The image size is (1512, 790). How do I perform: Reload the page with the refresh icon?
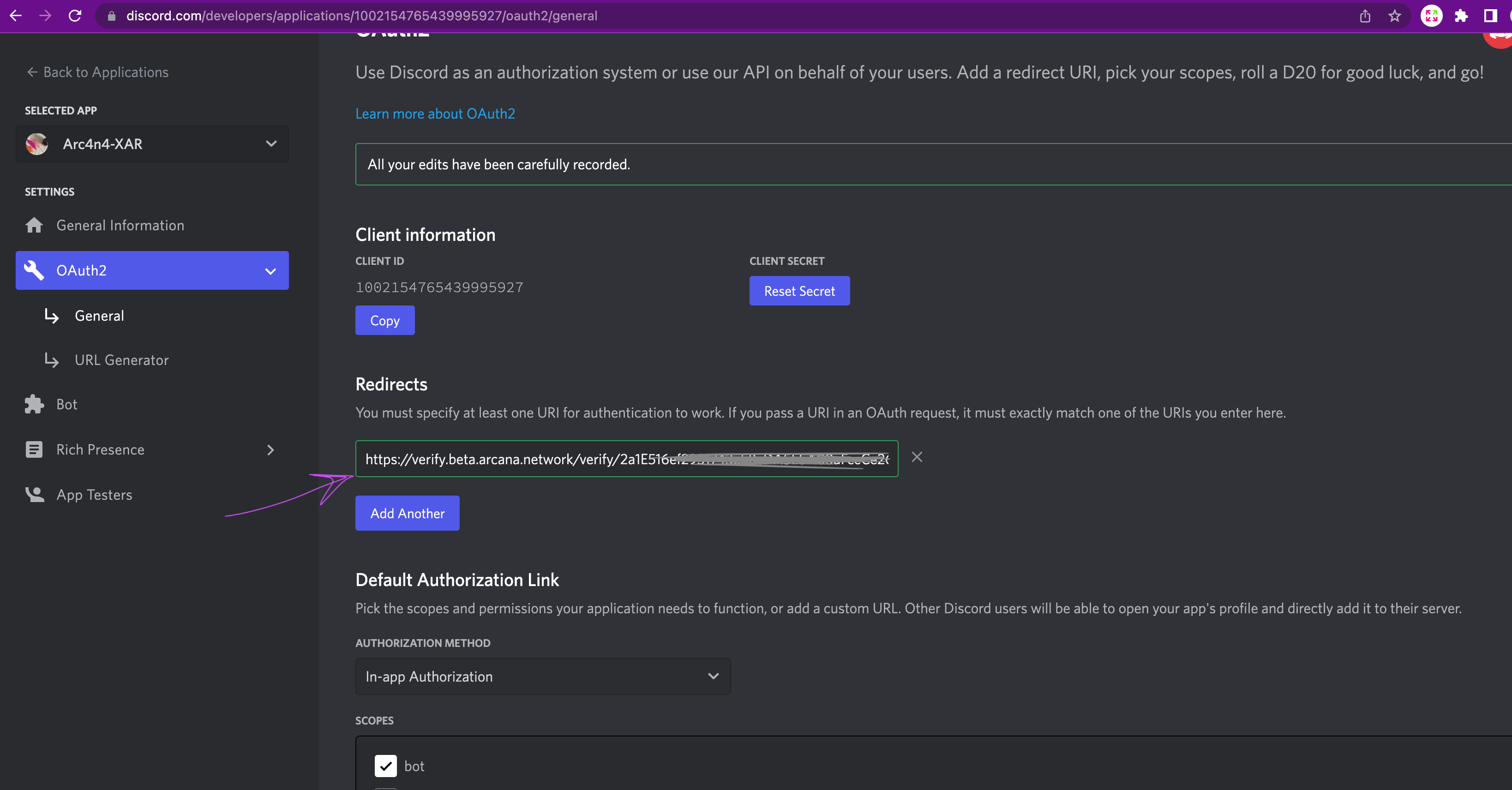[x=75, y=16]
